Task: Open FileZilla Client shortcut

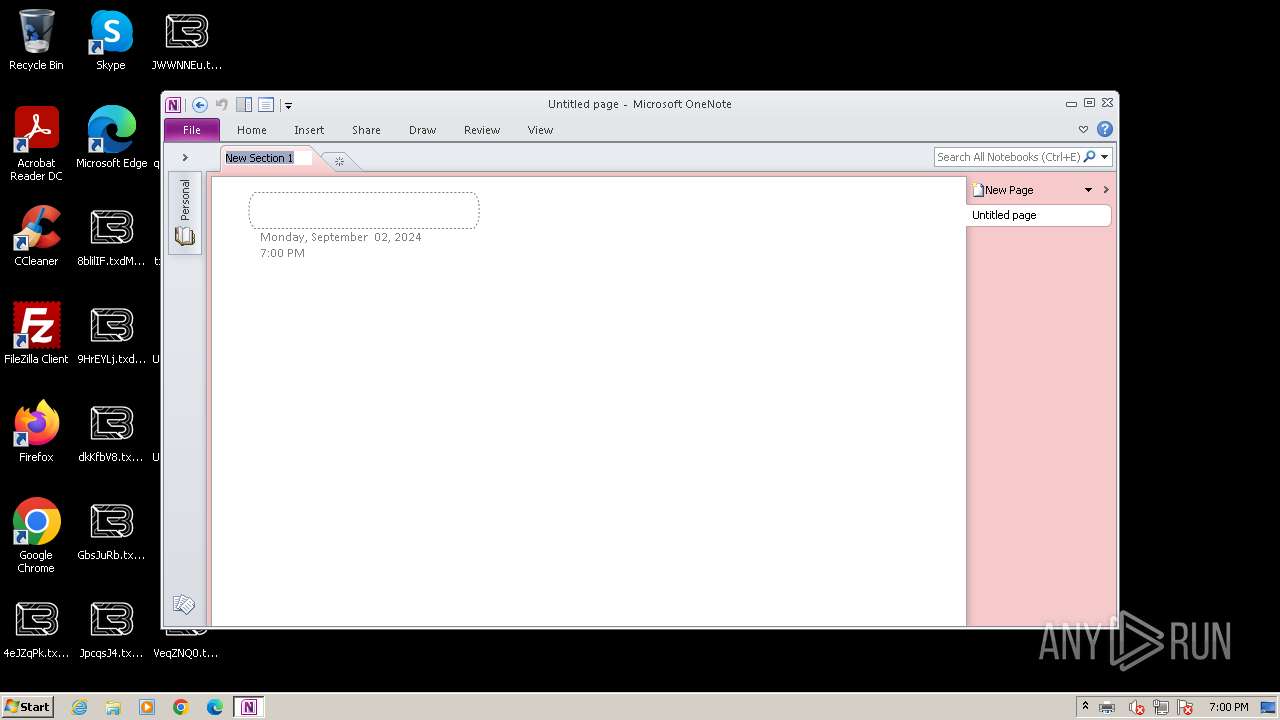Action: tap(36, 334)
